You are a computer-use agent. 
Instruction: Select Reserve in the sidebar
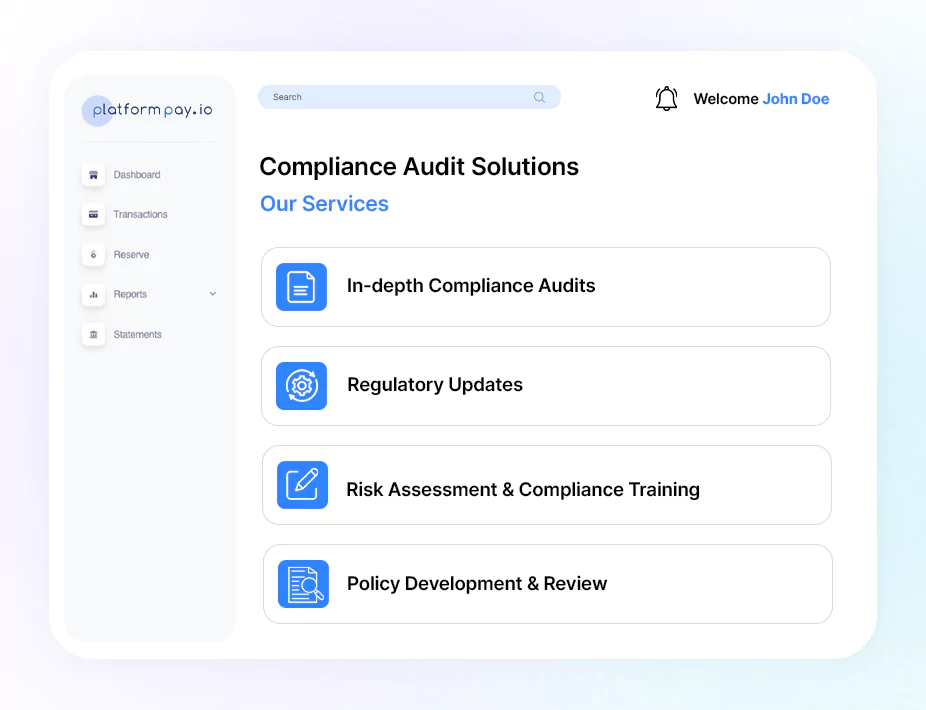[131, 255]
